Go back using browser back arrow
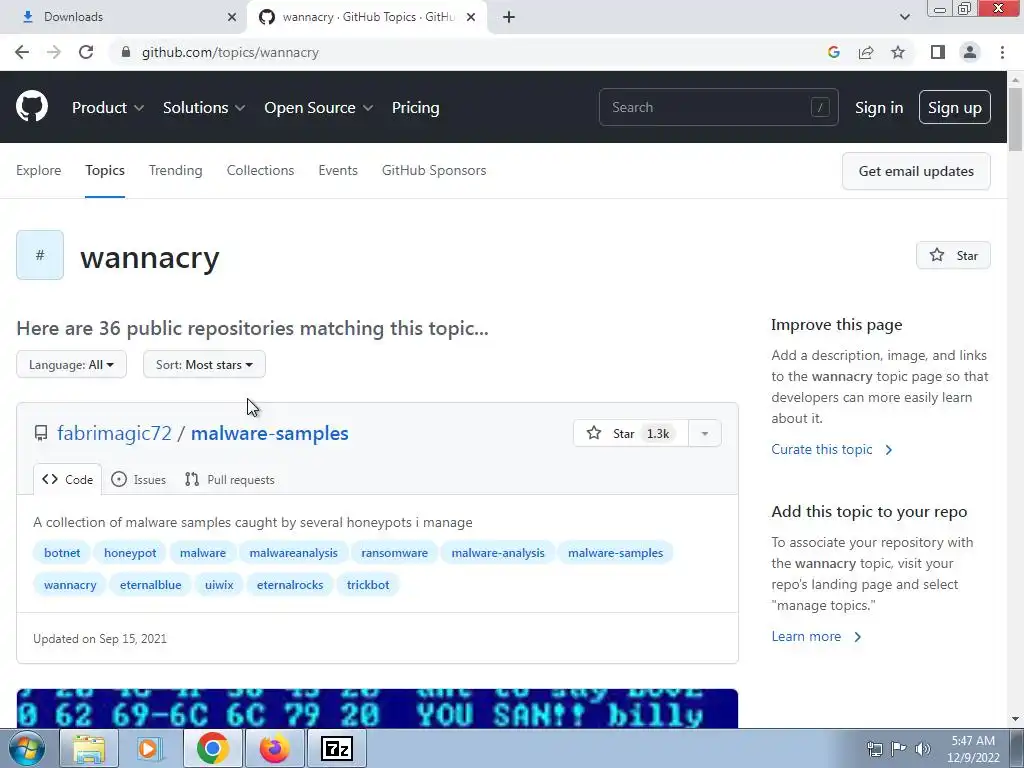Image resolution: width=1024 pixels, height=768 pixels. pyautogui.click(x=22, y=52)
